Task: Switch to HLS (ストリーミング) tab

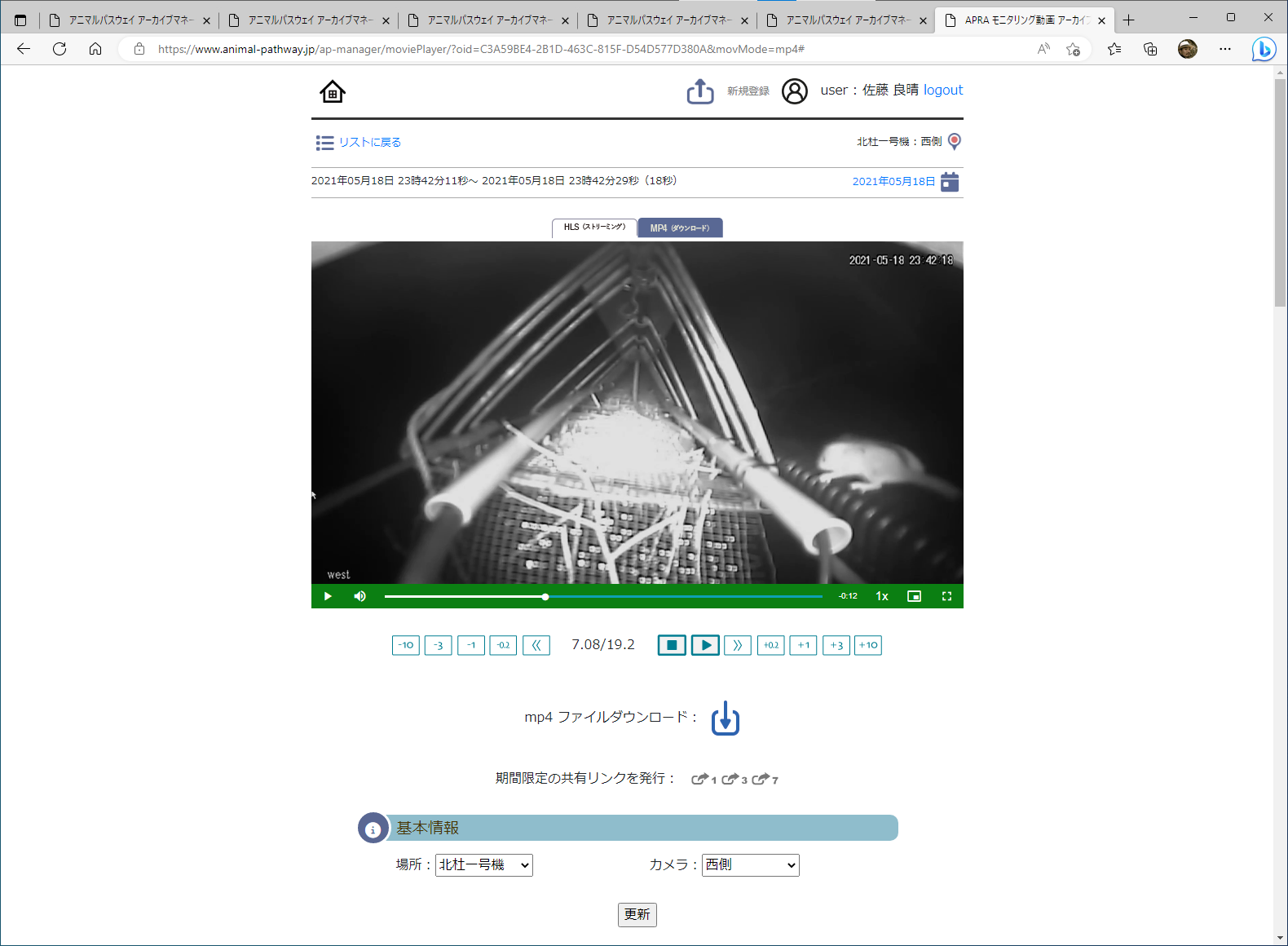Action: click(594, 228)
